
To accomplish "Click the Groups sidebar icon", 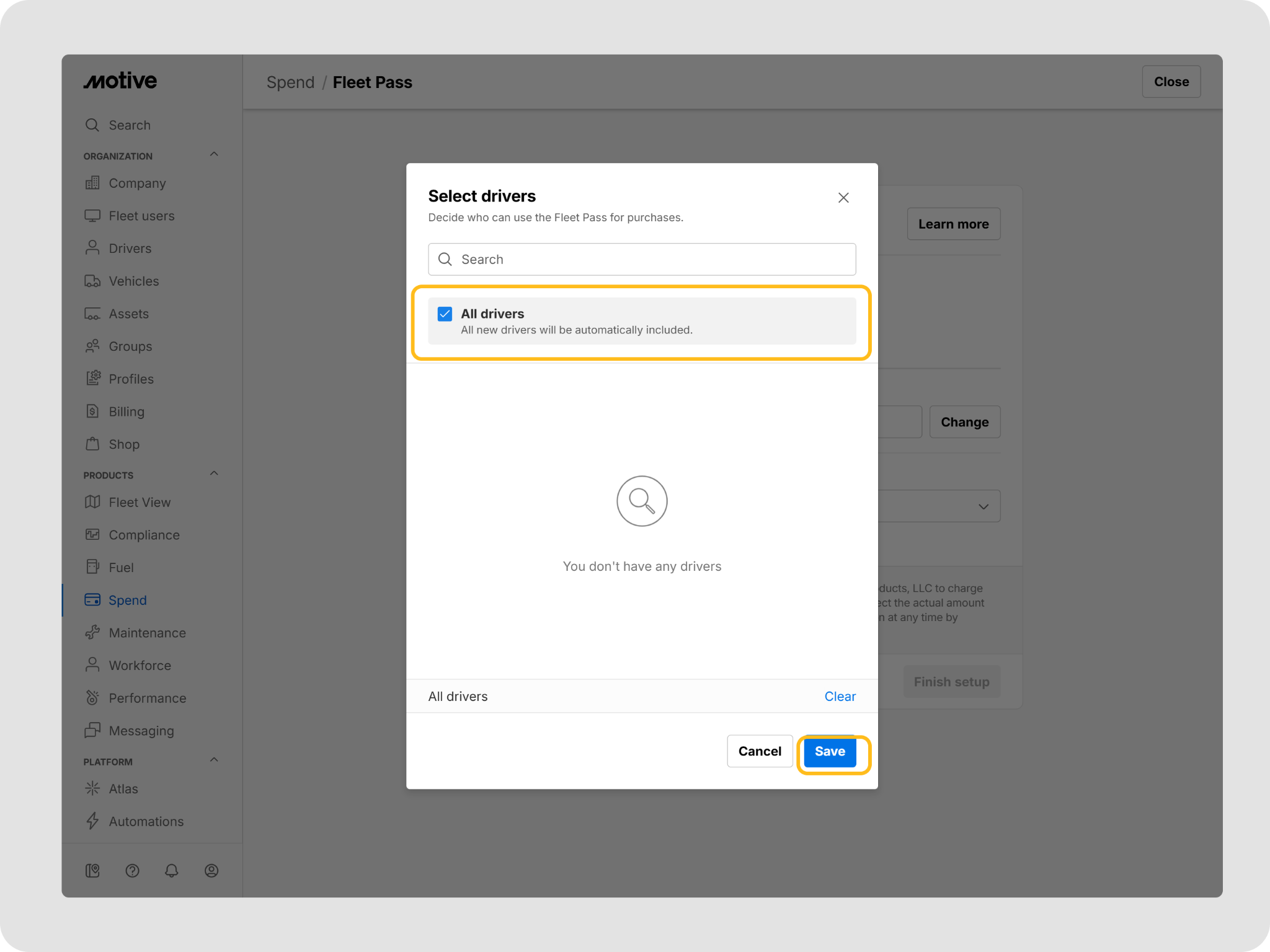I will pos(92,346).
